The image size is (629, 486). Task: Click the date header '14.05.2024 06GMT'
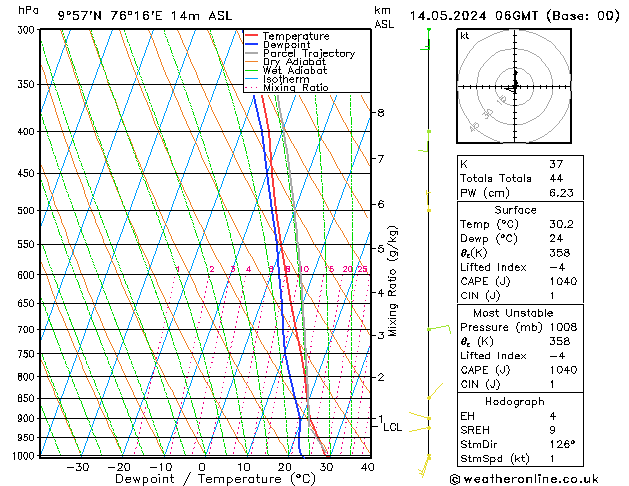[474, 16]
